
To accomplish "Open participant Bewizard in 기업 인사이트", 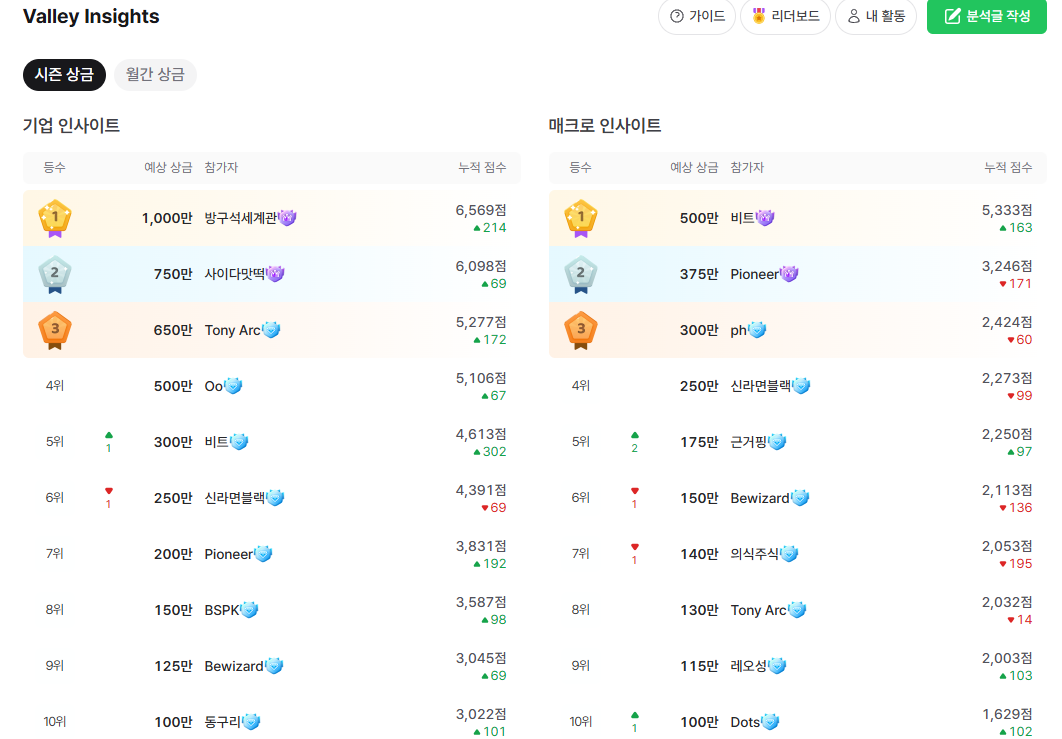I will click(x=233, y=666).
